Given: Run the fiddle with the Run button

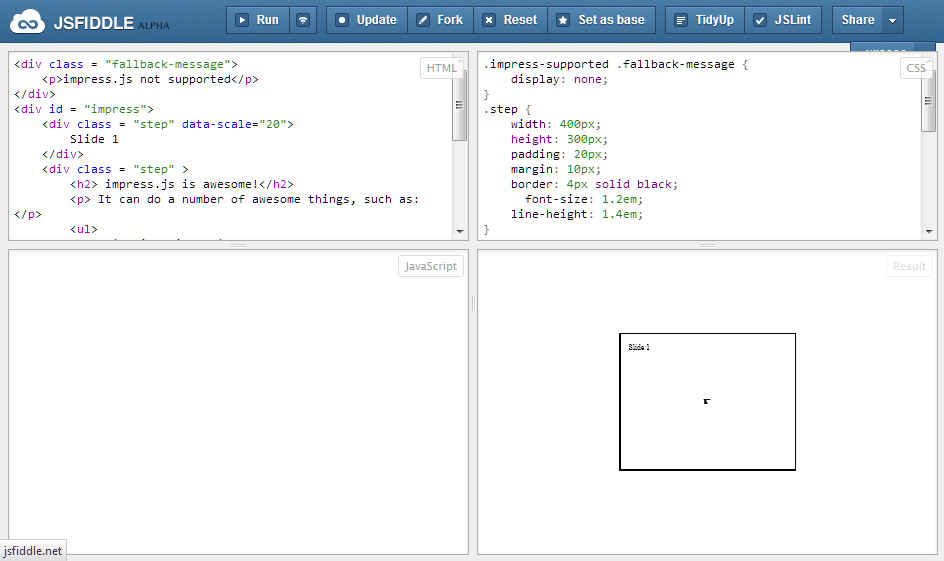Looking at the screenshot, I should tap(258, 20).
